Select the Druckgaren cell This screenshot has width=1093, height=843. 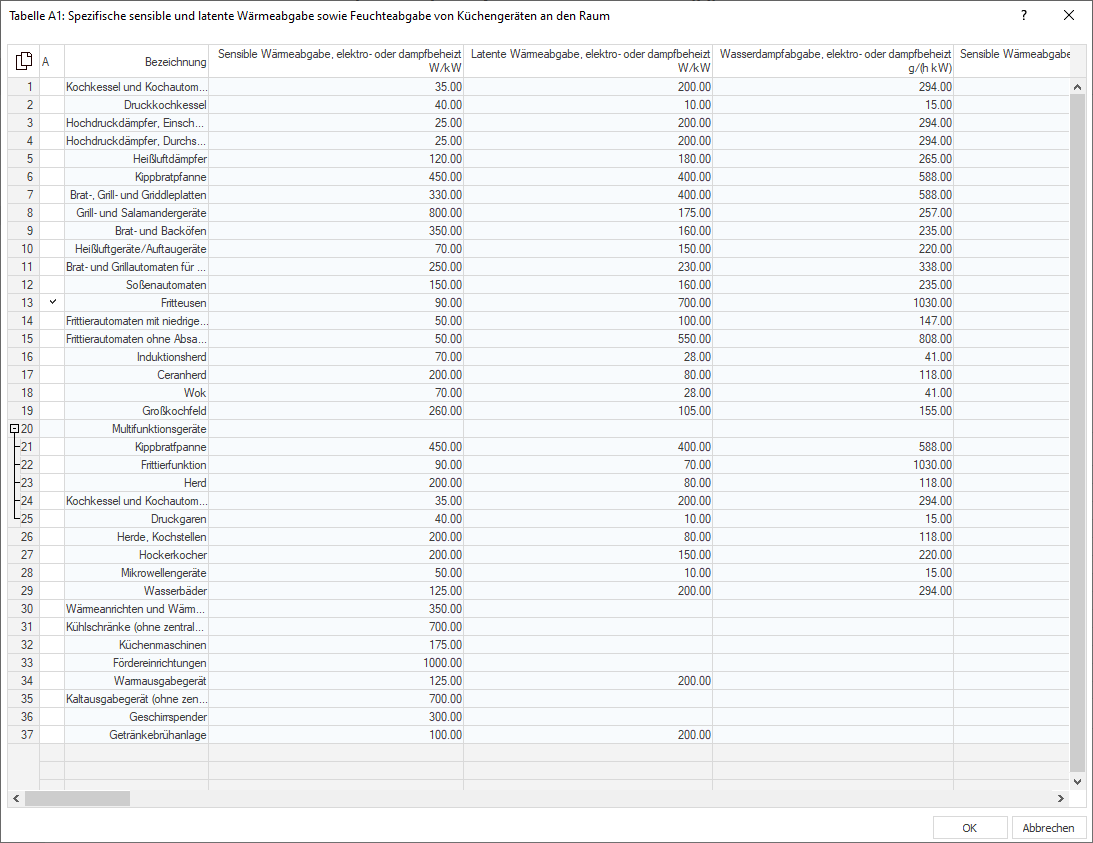pos(137,519)
